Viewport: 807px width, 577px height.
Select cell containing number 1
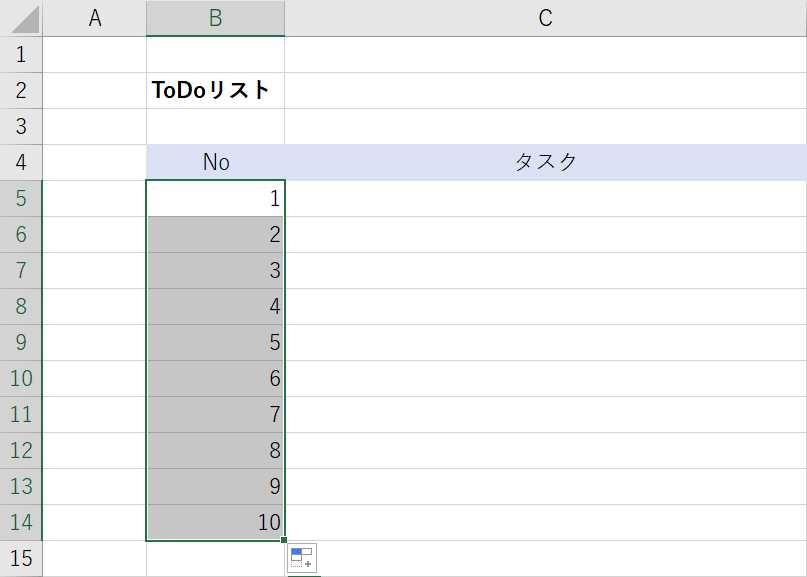215,198
